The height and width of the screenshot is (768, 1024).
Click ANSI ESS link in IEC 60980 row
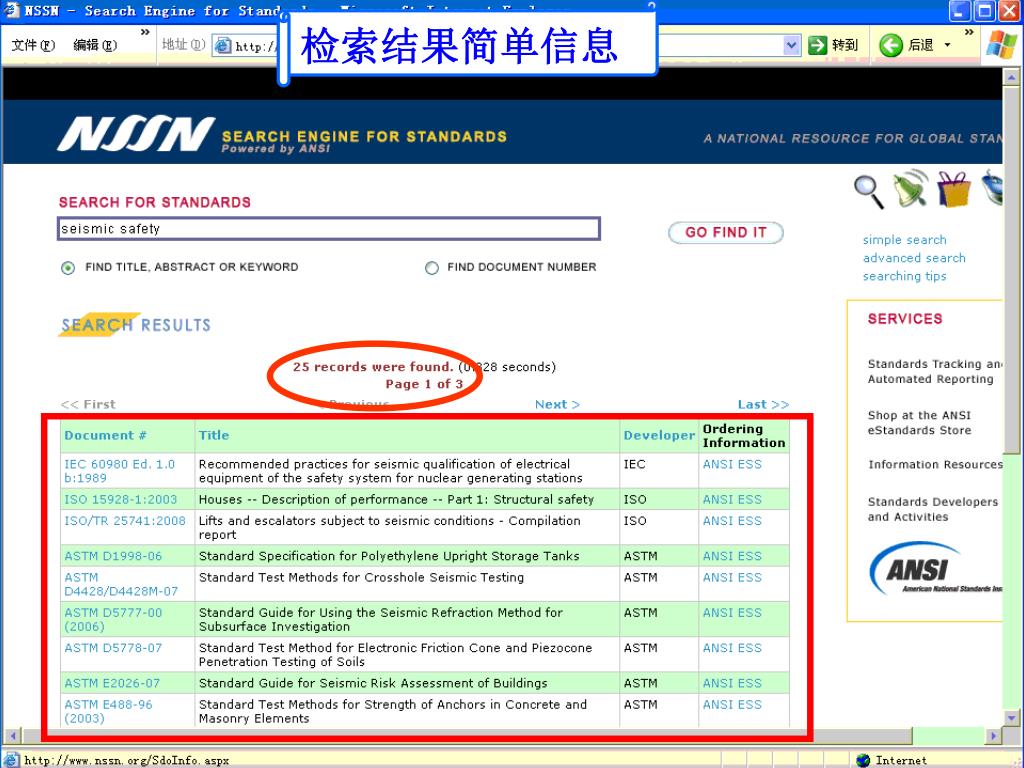point(732,464)
